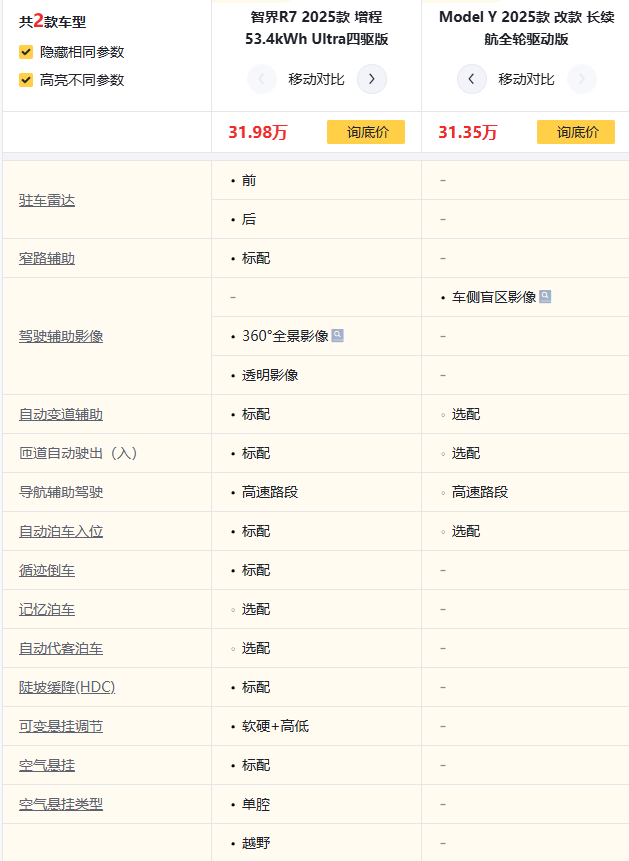This screenshot has width=629, height=861.
Task: Click 询底价 button for 31.98万 model
Action: (x=366, y=132)
